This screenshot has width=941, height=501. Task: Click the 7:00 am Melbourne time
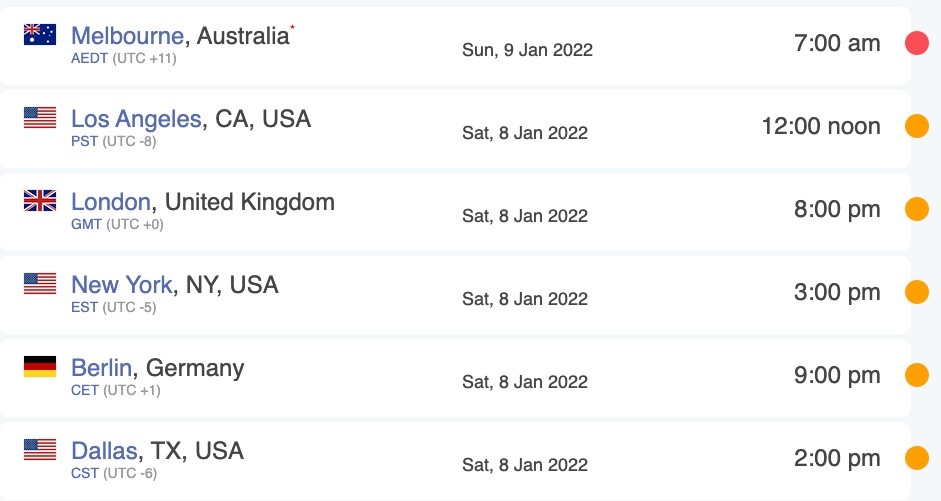837,43
